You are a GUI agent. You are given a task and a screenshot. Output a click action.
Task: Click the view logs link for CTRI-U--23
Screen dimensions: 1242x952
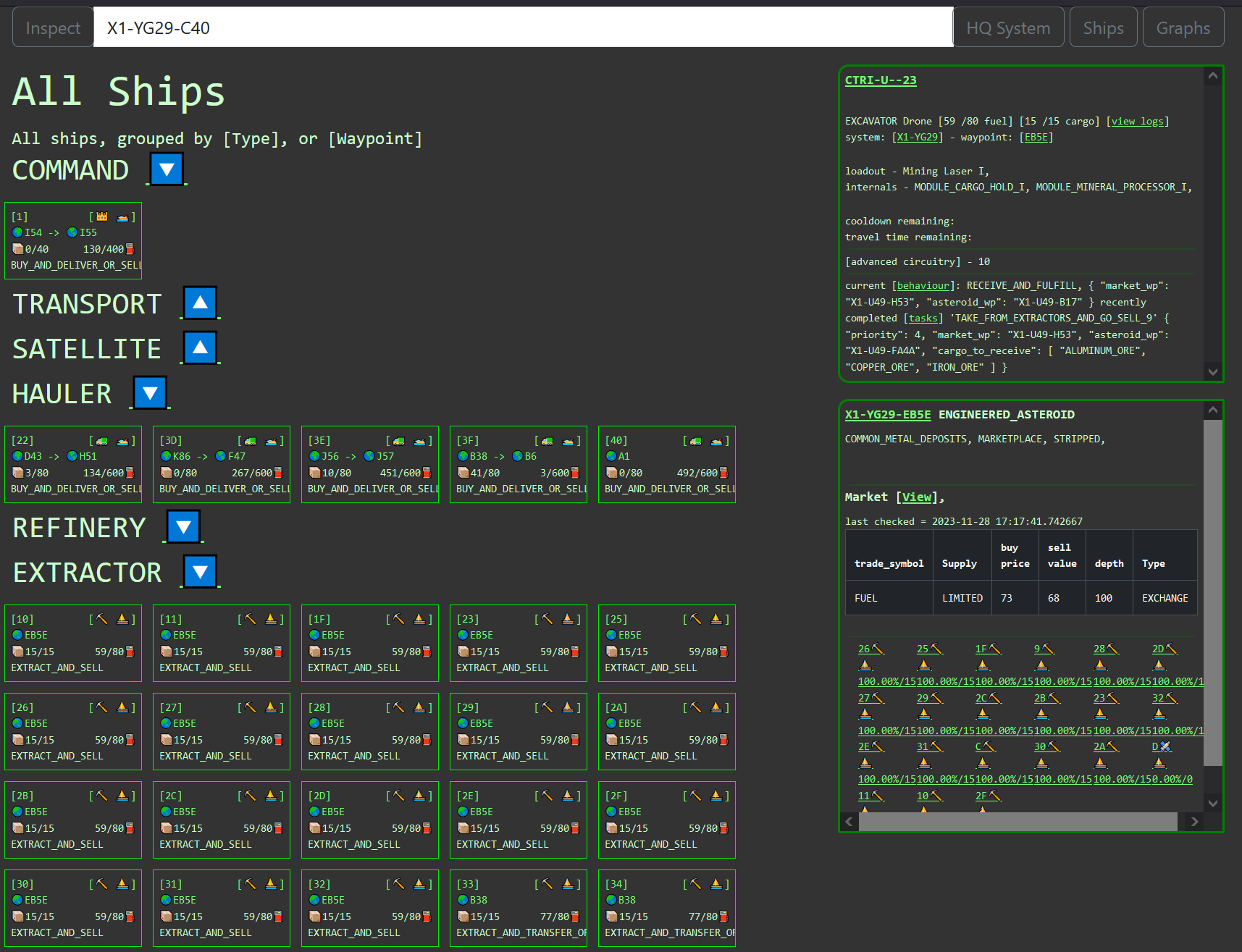click(1137, 121)
